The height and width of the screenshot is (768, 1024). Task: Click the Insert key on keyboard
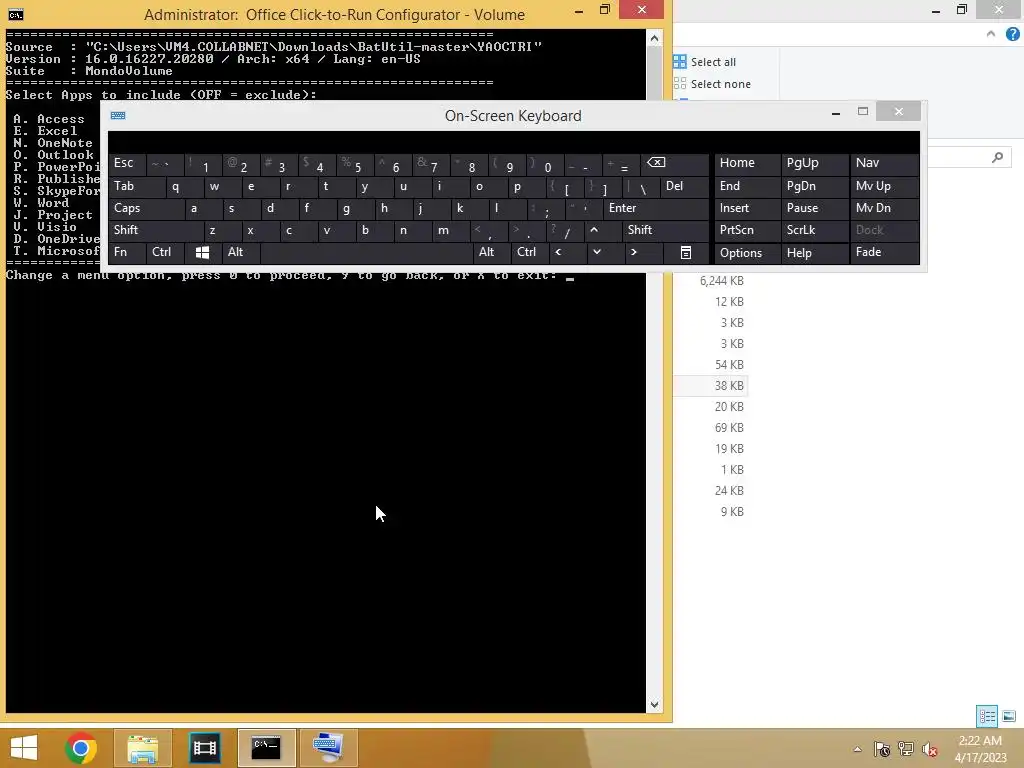[x=746, y=208]
